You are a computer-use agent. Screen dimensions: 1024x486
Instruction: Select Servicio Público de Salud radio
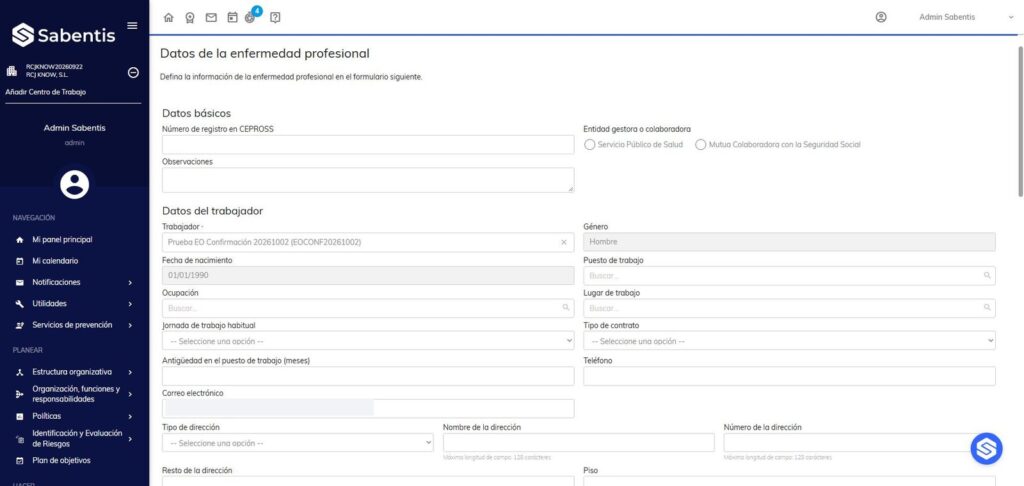click(590, 145)
